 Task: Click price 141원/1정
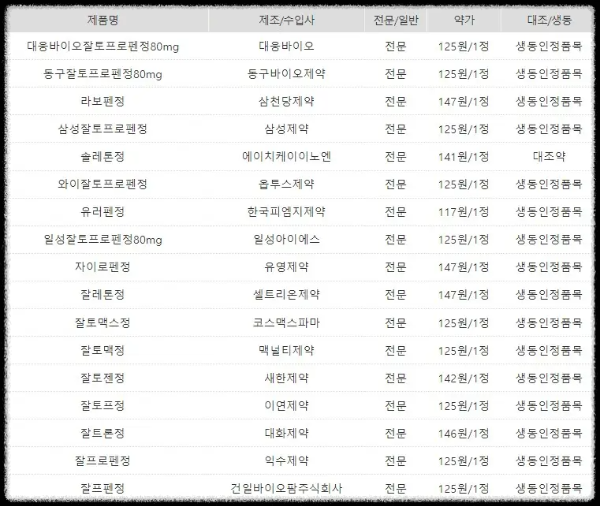click(x=464, y=157)
